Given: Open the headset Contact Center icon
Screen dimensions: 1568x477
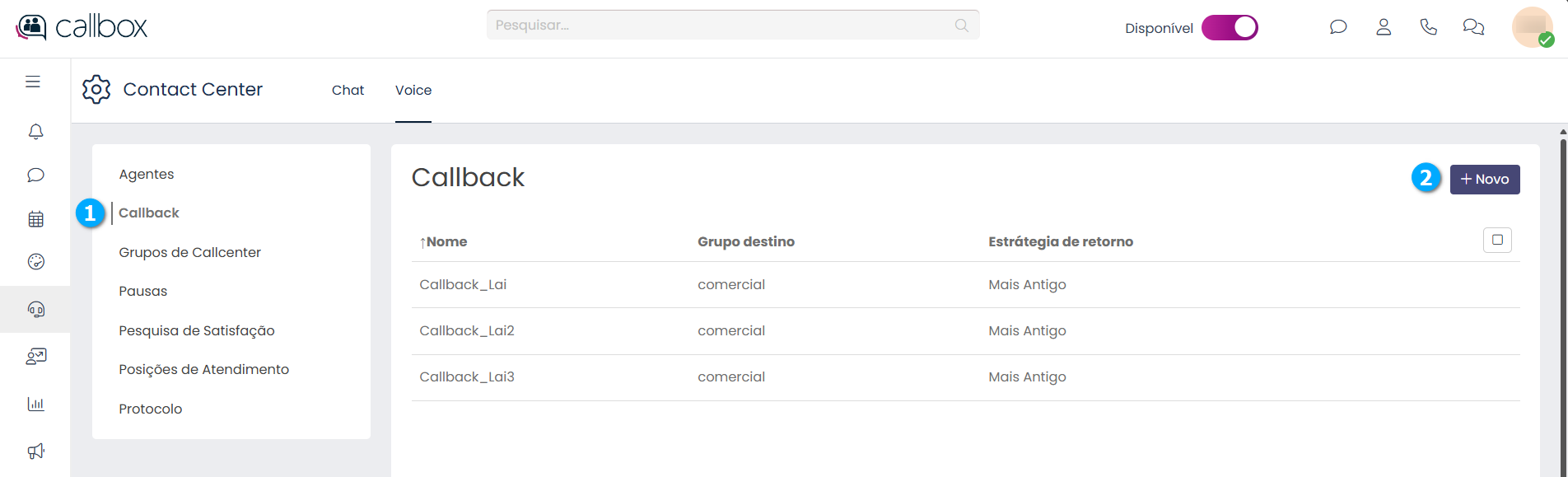Looking at the screenshot, I should (35, 309).
